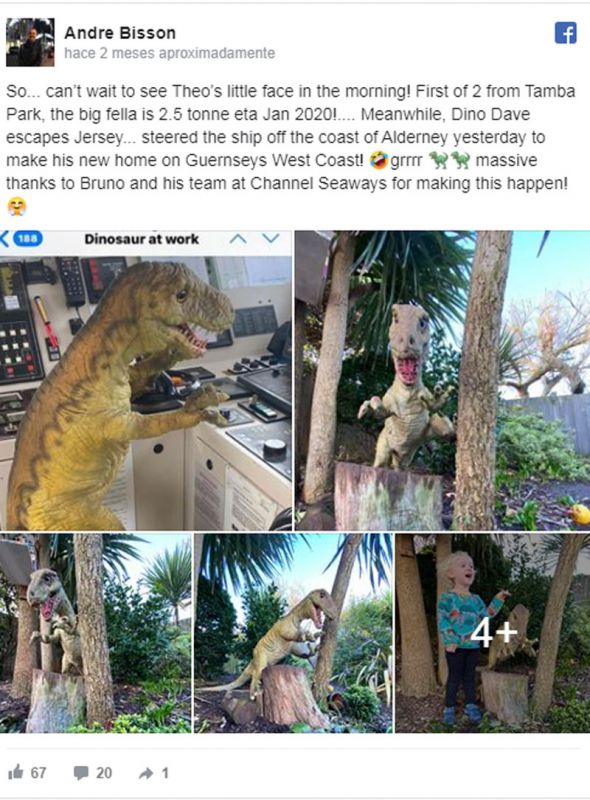Open Andre Bisson's profile picture
The image size is (590, 800).
[x=30, y=42]
